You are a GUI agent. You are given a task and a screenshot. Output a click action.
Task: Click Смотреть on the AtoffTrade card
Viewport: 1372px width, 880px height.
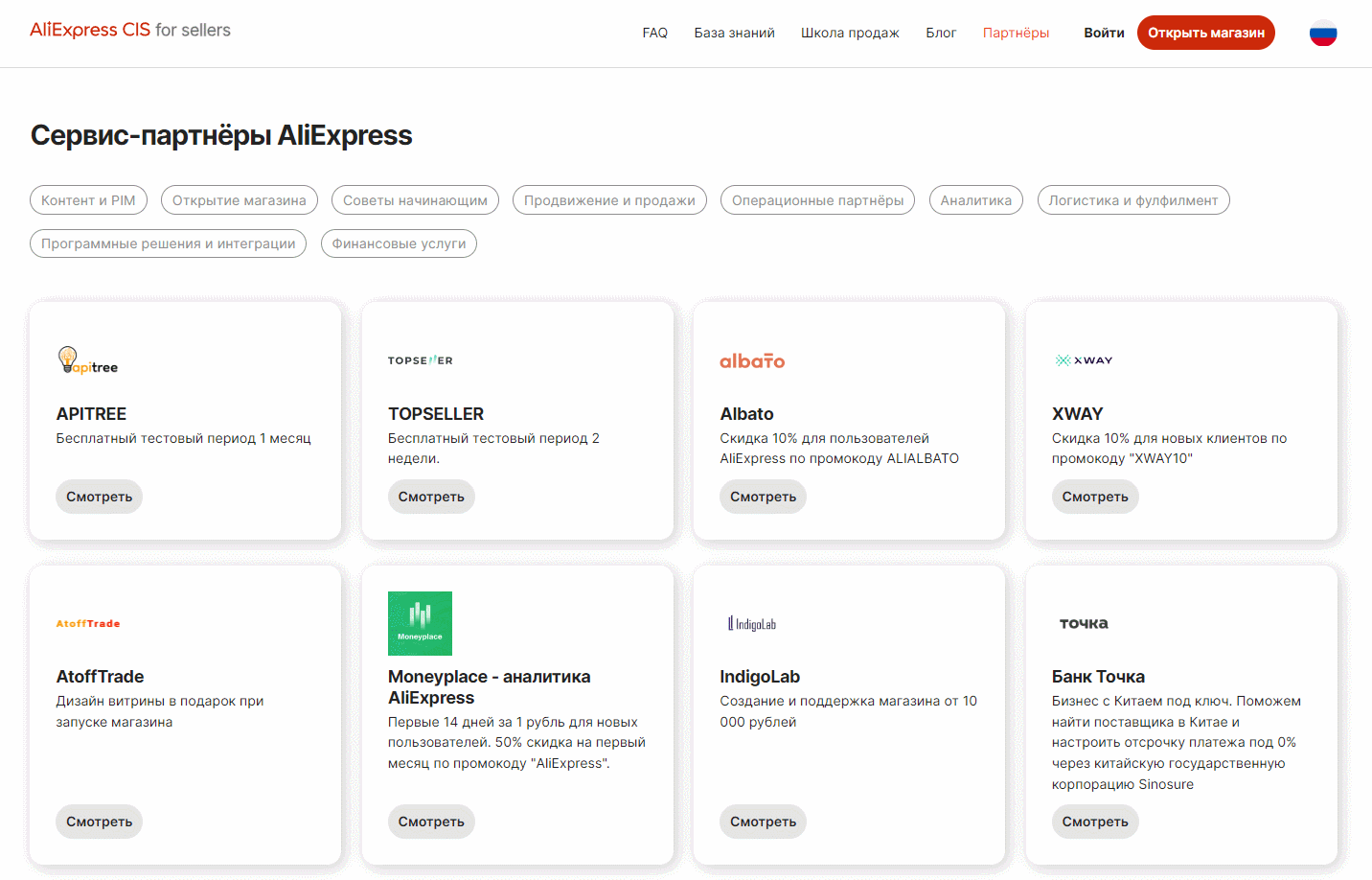coord(100,822)
